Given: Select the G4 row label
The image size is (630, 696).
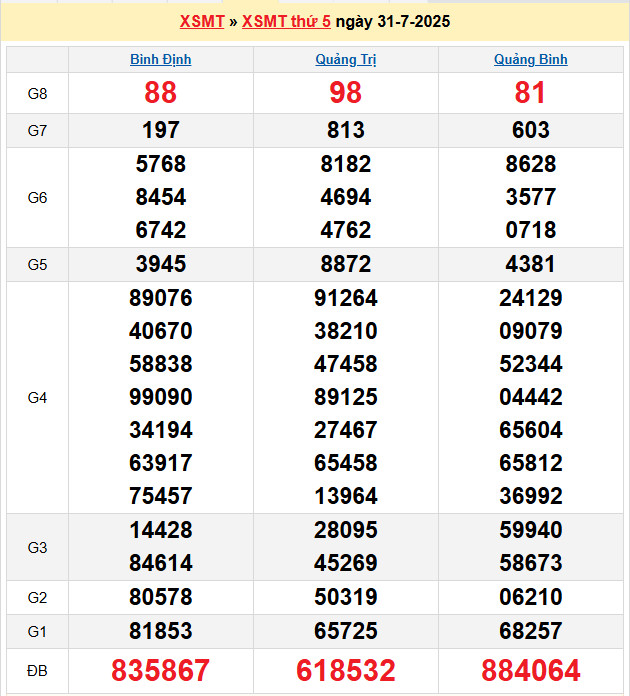Looking at the screenshot, I should pos(37,397).
